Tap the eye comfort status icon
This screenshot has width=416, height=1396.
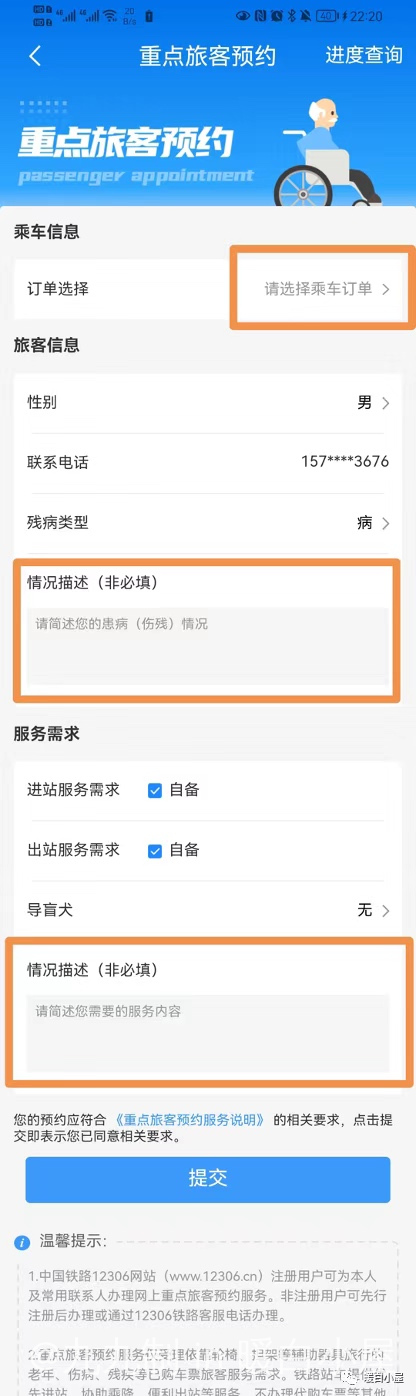tap(243, 16)
